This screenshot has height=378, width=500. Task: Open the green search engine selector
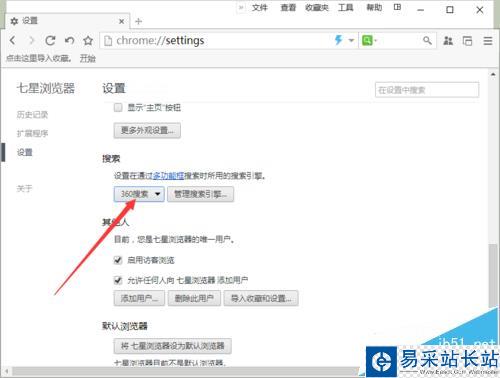pos(368,41)
